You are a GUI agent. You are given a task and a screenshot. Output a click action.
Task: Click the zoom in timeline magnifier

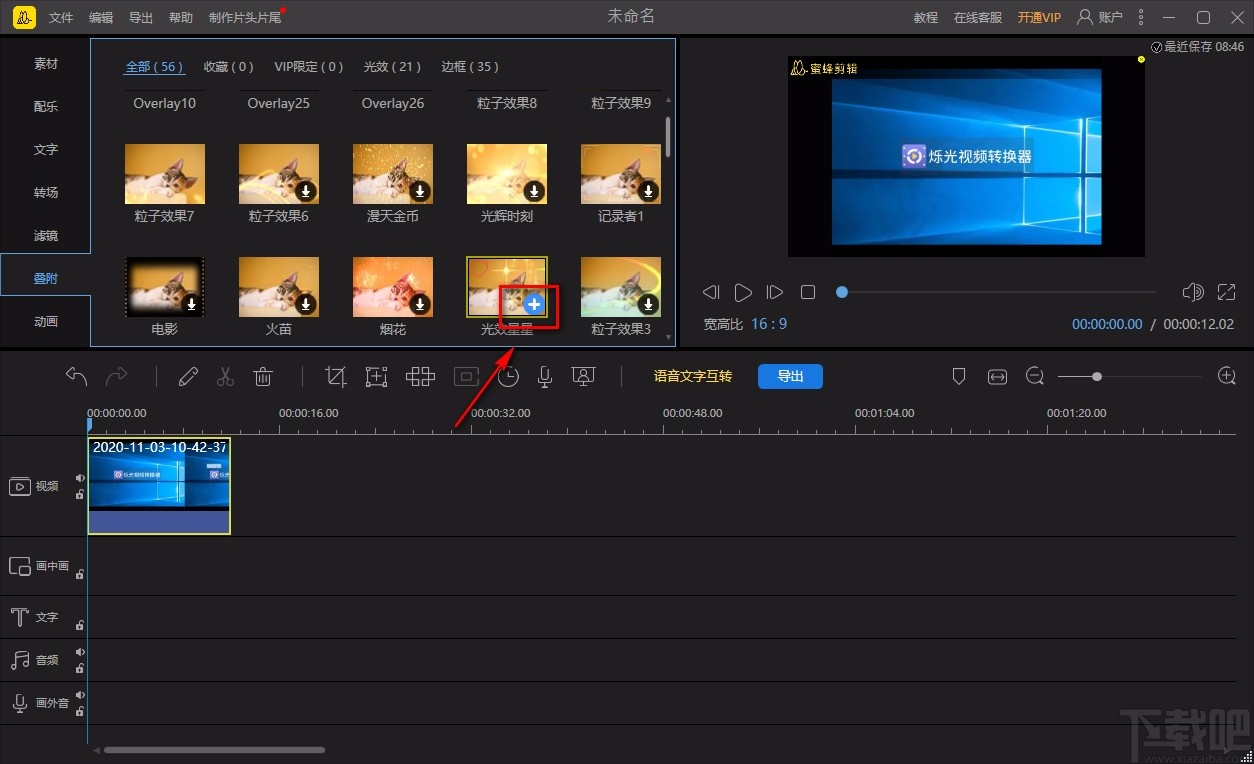point(1227,376)
